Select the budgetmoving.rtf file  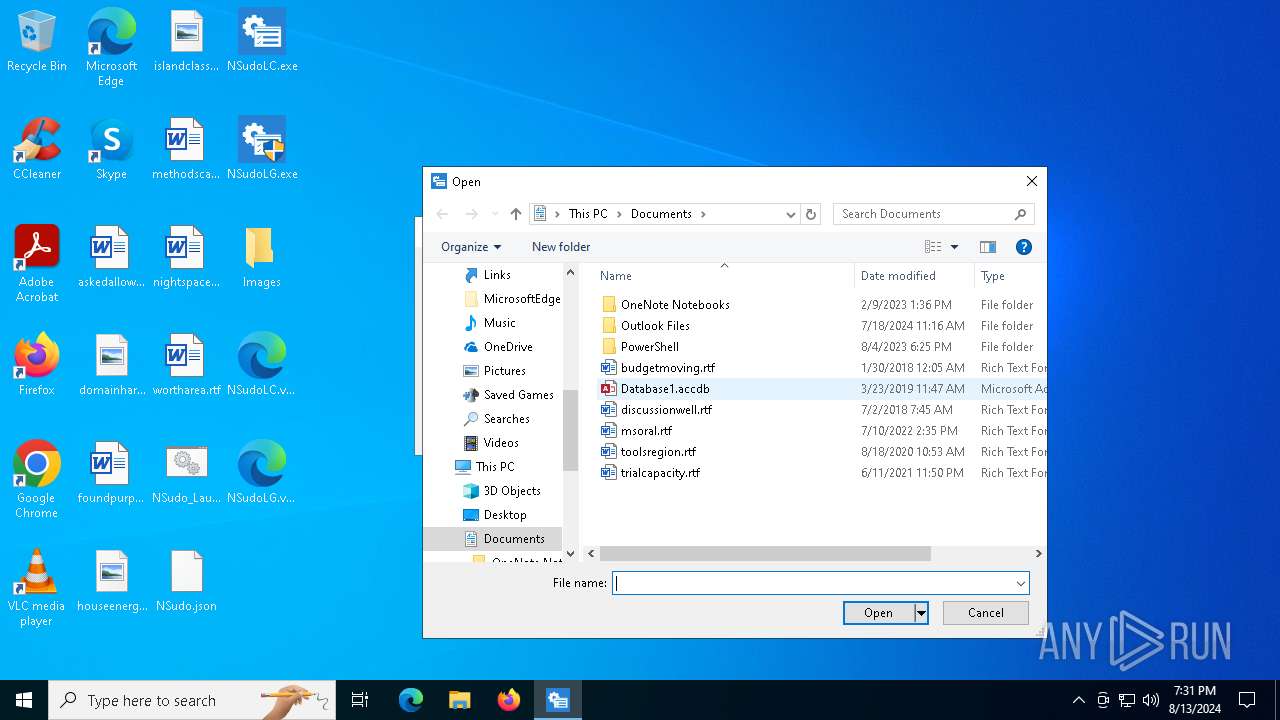(668, 368)
